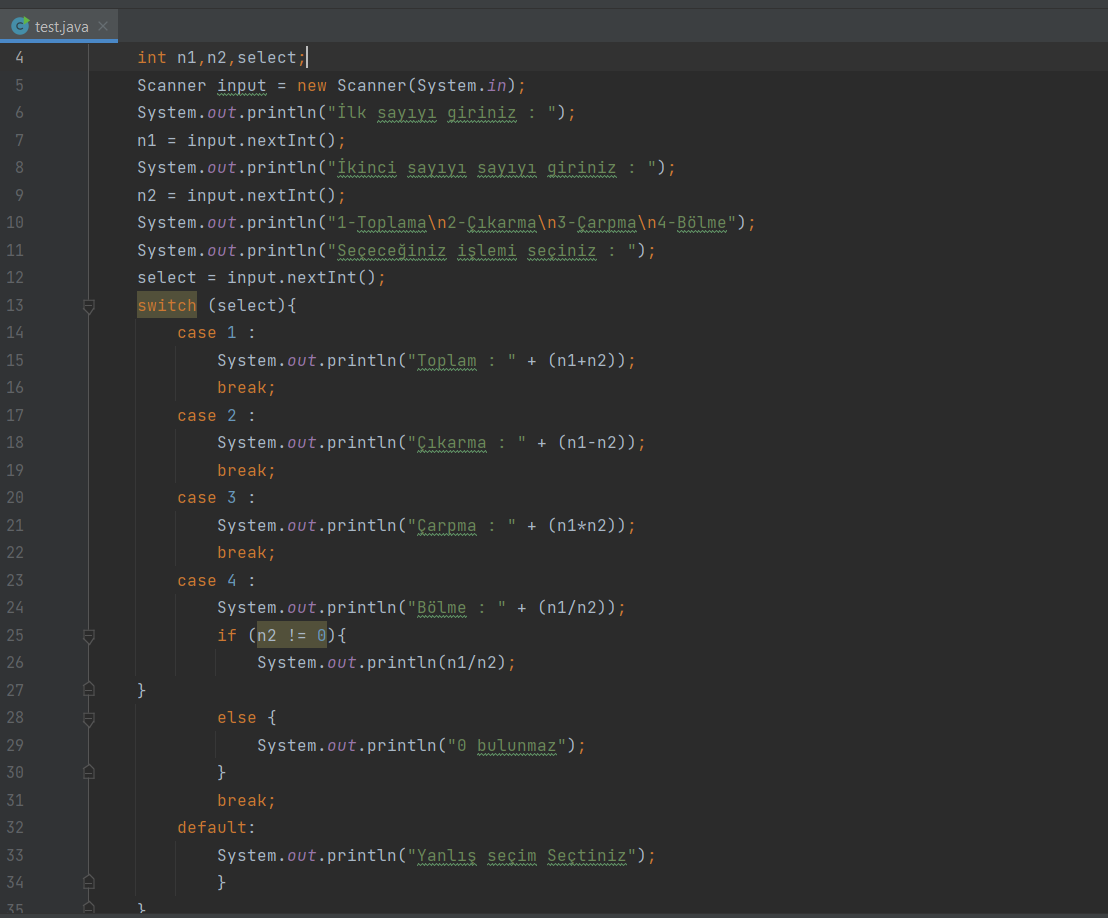Collapse the if block fold marker on line 25
Screen dimensions: 1108x918
click(x=89, y=636)
